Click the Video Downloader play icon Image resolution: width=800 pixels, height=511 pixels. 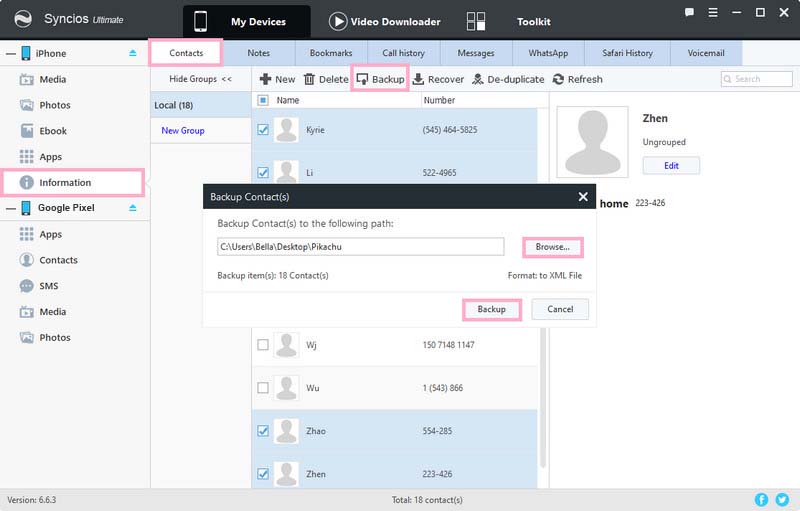pos(338,21)
